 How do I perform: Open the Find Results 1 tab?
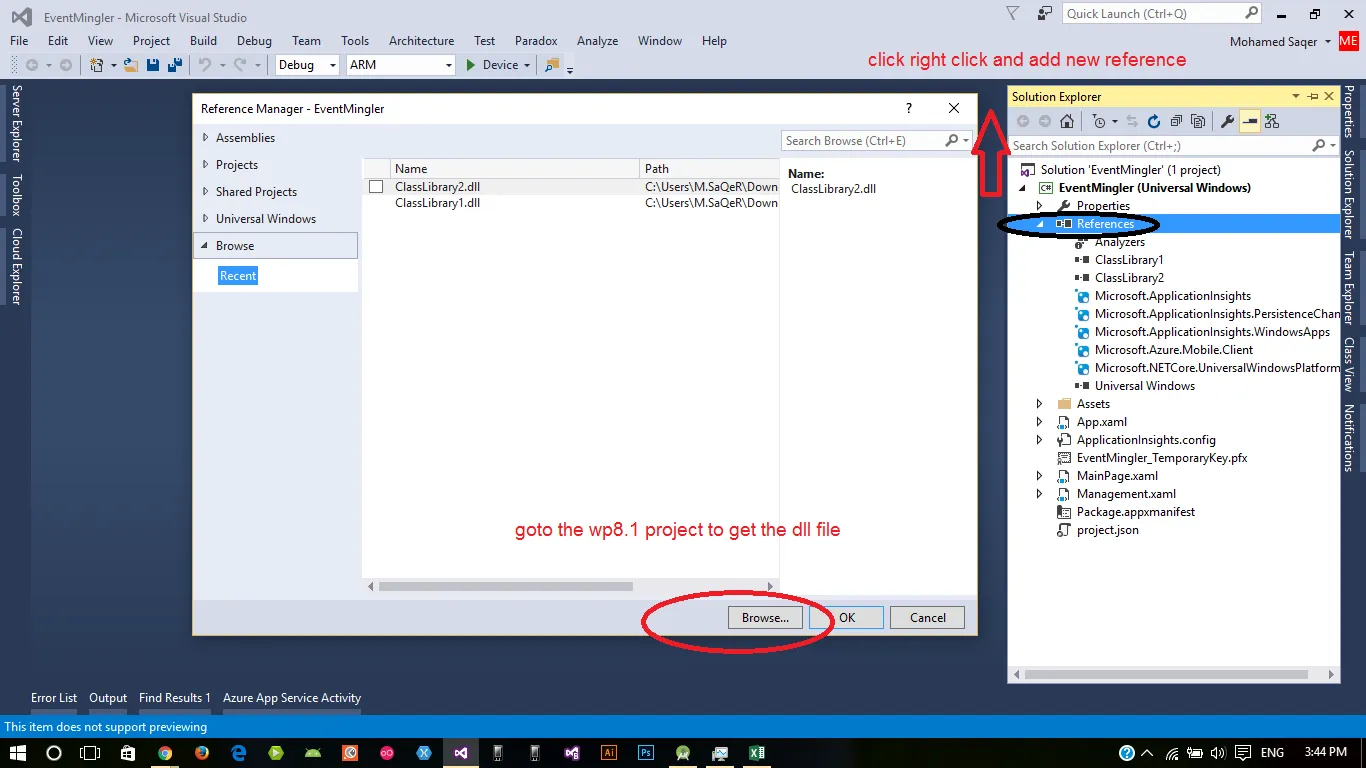(x=175, y=698)
